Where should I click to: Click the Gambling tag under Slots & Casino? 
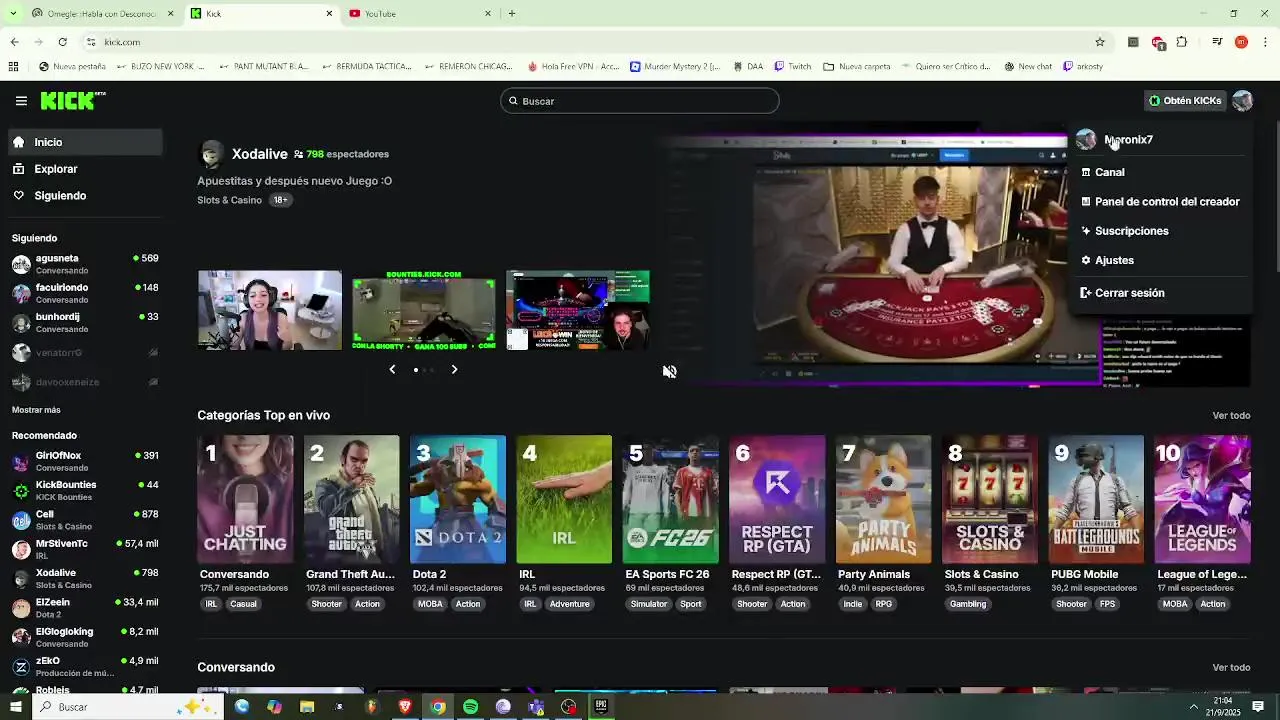[967, 604]
